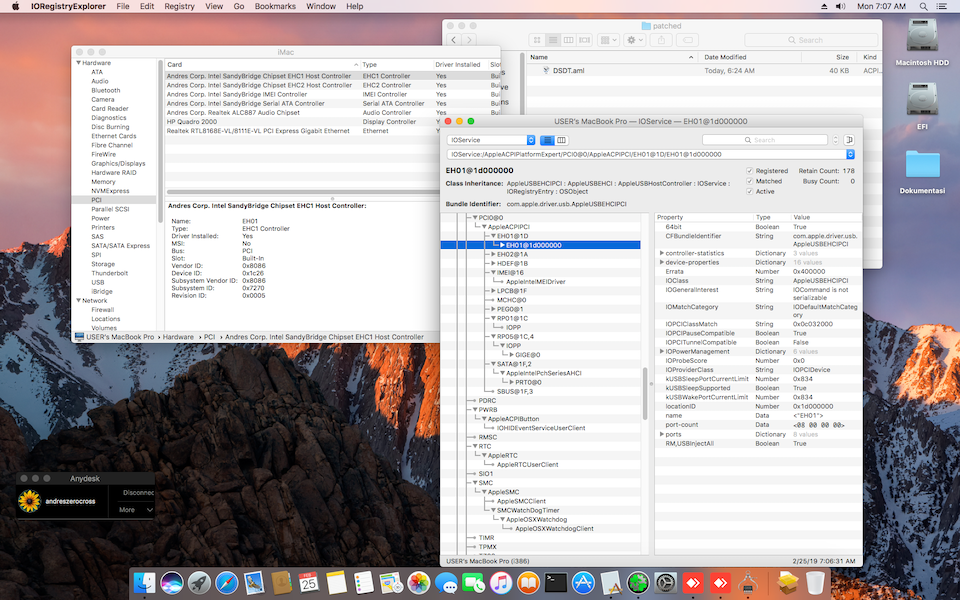Toggle the IORegistryExplorer side panel button

tap(849, 140)
